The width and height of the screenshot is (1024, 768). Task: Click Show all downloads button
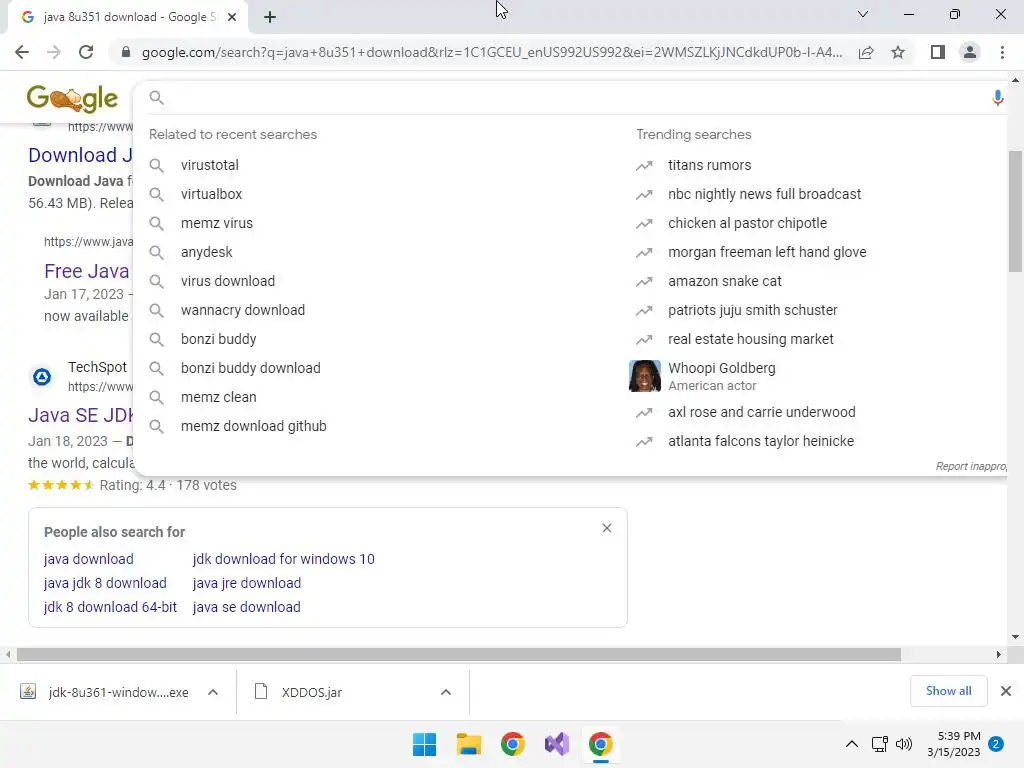click(948, 691)
